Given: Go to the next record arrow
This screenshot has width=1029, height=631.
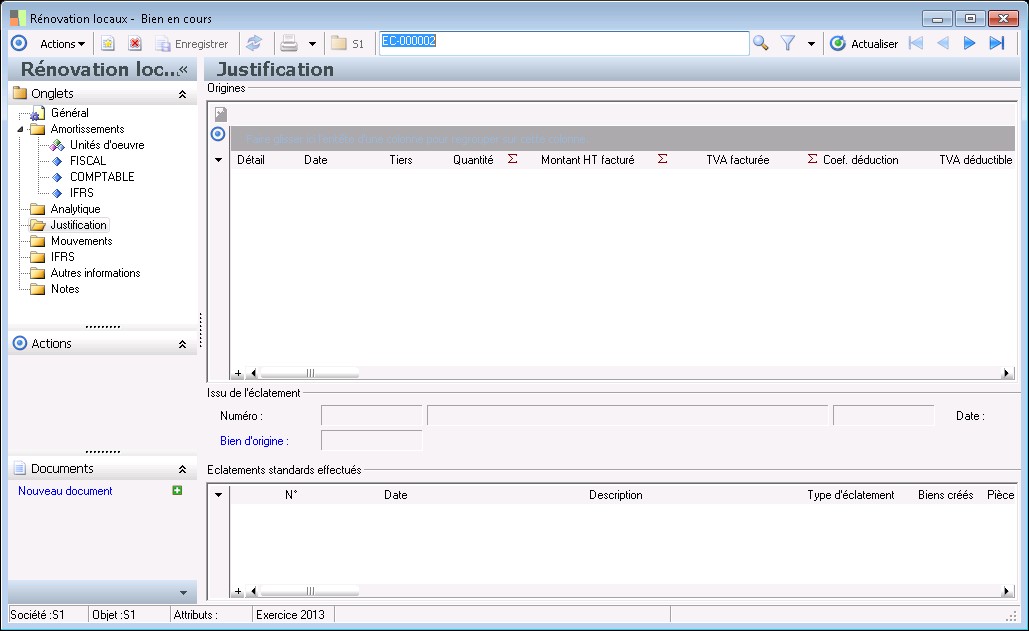Looking at the screenshot, I should [969, 44].
